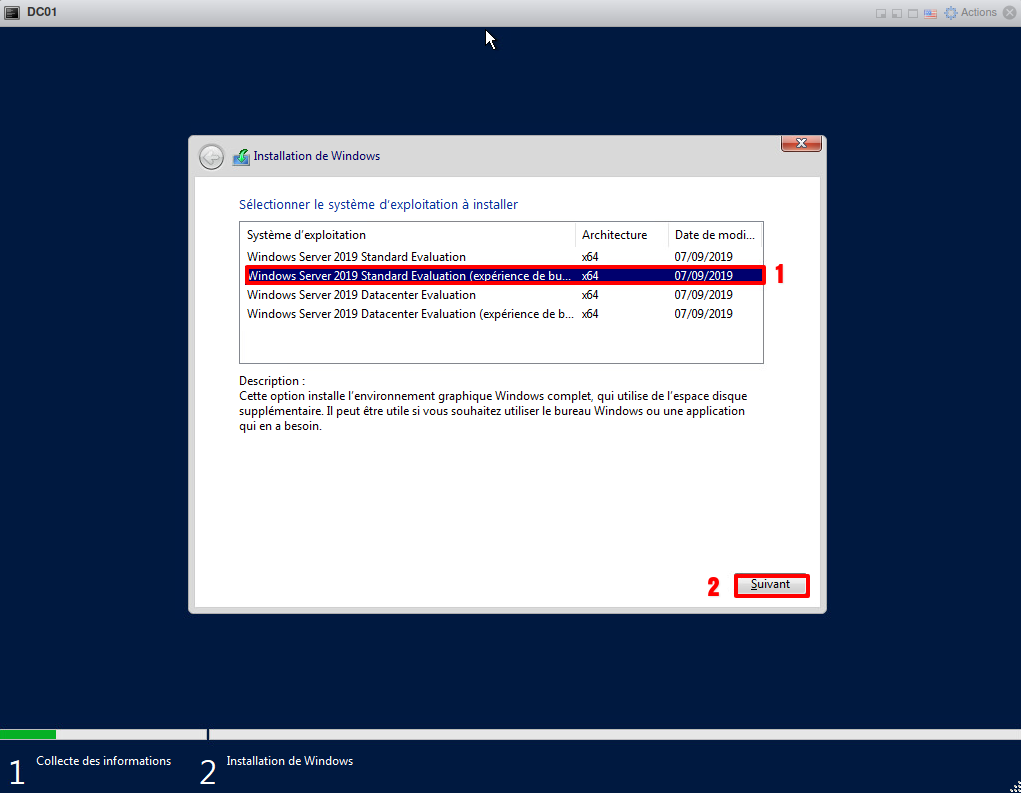Select Windows Server 2019 Standard Evaluation
The width and height of the screenshot is (1021, 793).
pos(356,257)
